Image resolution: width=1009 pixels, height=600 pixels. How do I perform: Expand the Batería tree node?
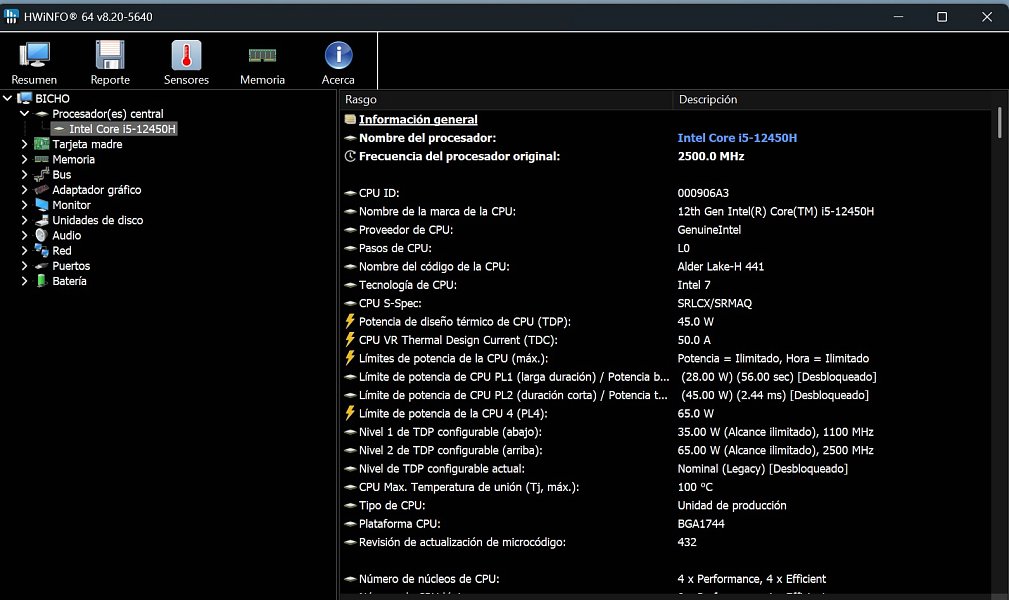click(24, 281)
